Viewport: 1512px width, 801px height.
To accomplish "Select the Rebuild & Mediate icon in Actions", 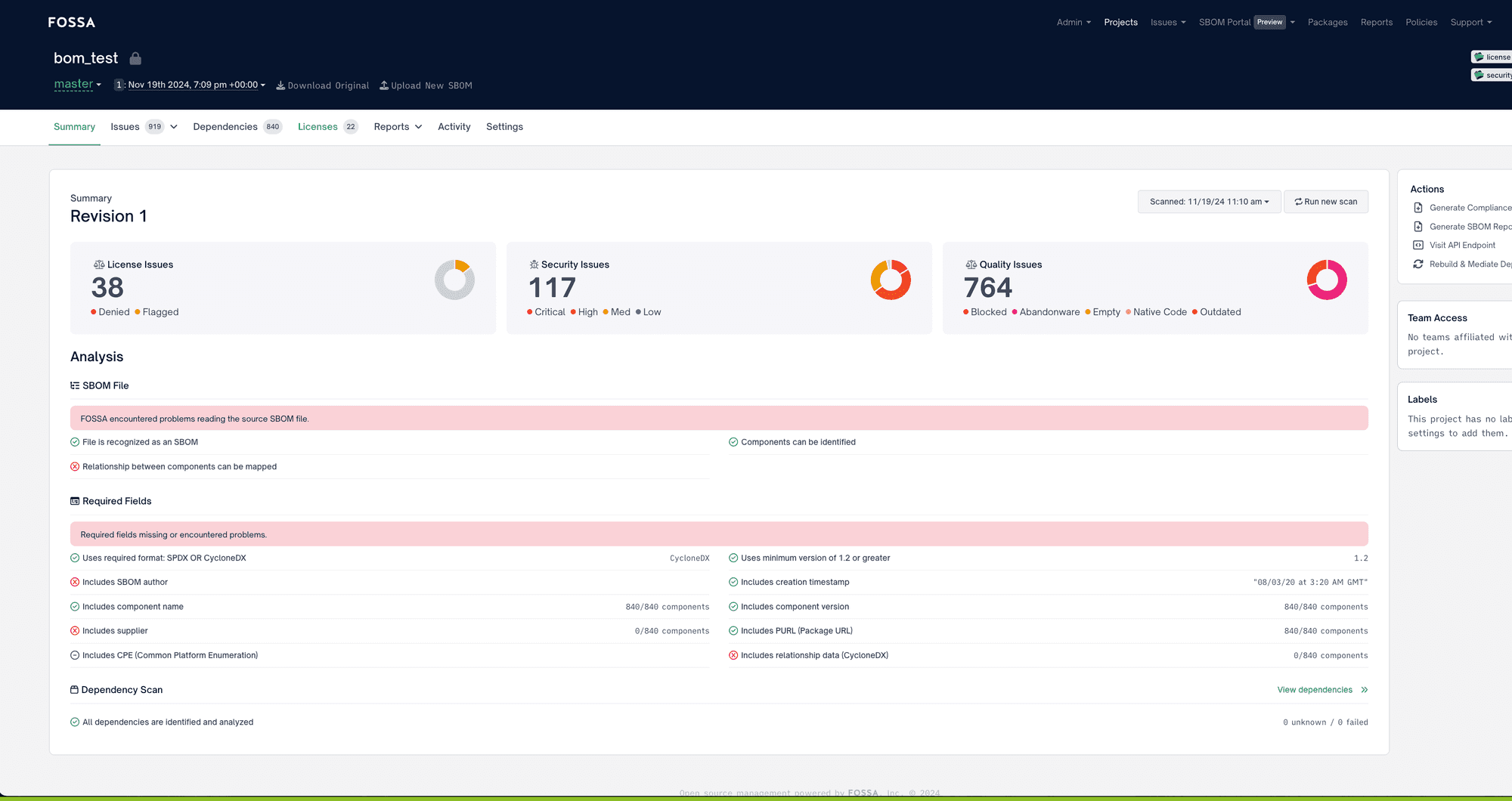I will point(1418,264).
